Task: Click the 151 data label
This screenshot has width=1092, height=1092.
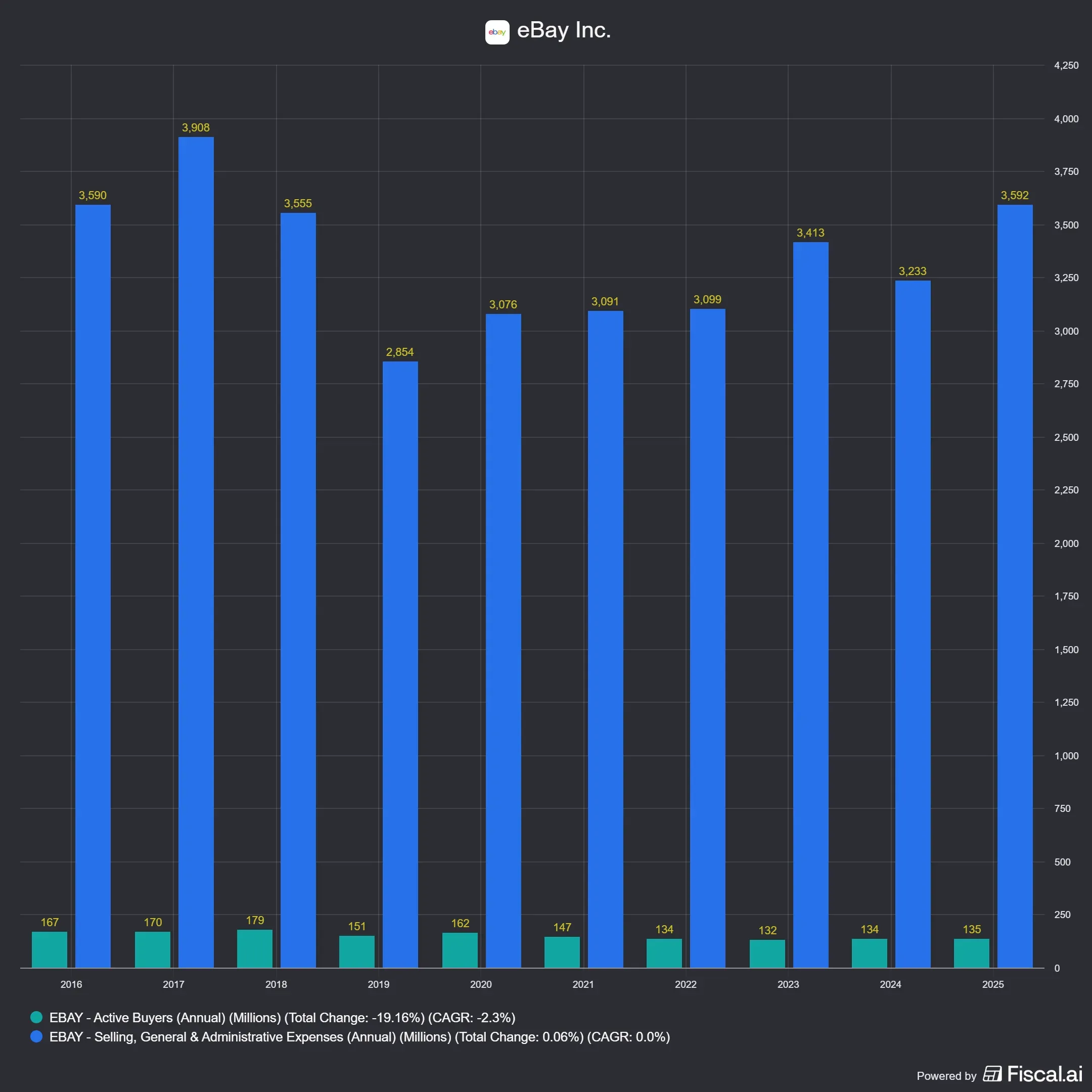Action: point(356,926)
